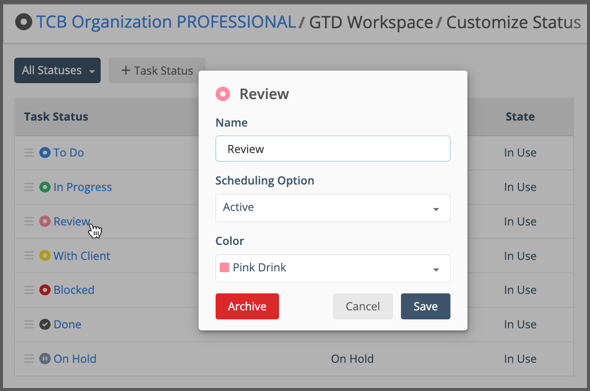Click the Task Status column header
Viewport: 590px width, 391px height.
pyautogui.click(x=56, y=117)
